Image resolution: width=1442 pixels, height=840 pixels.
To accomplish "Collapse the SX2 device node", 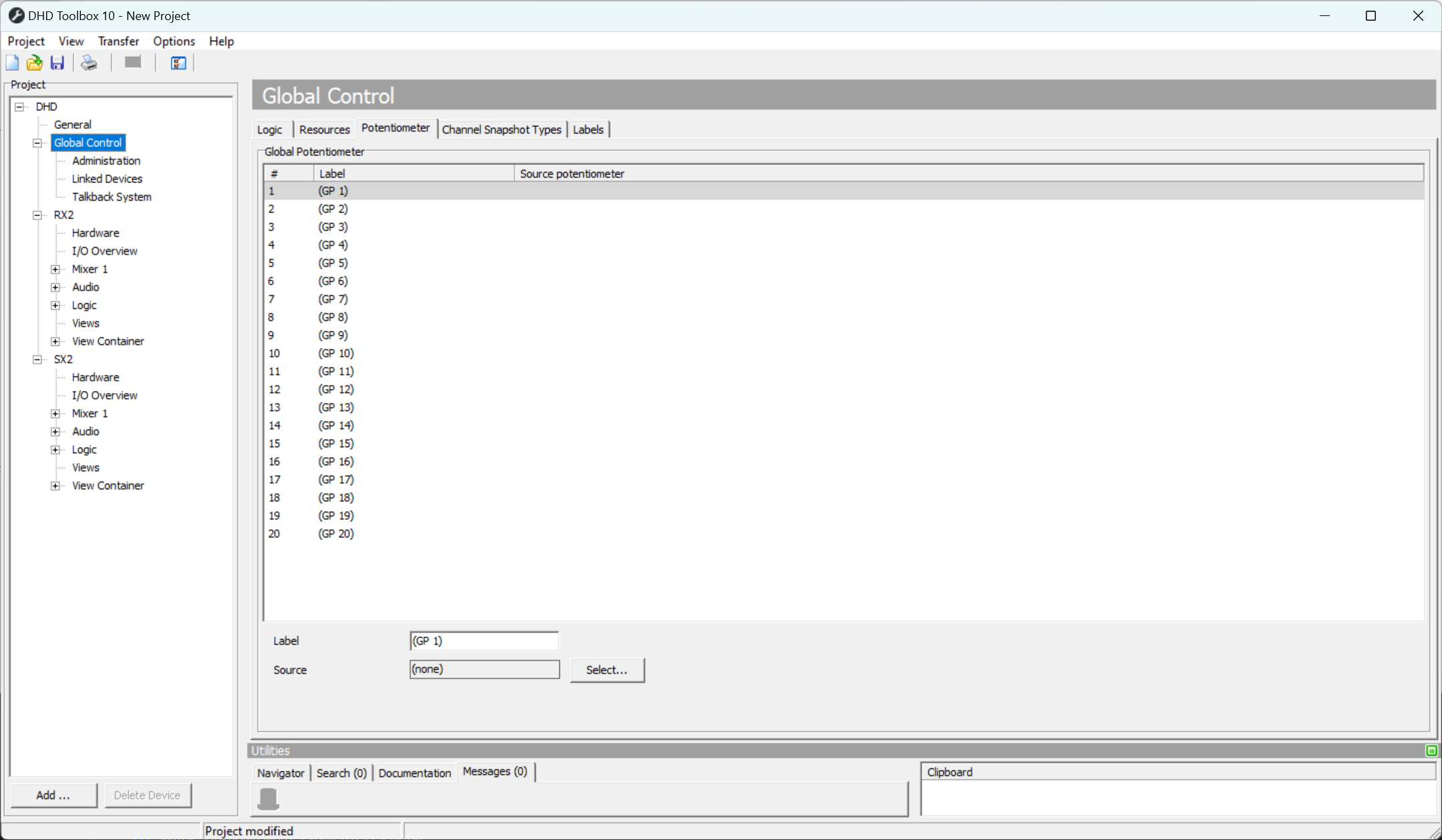I will click(x=37, y=360).
